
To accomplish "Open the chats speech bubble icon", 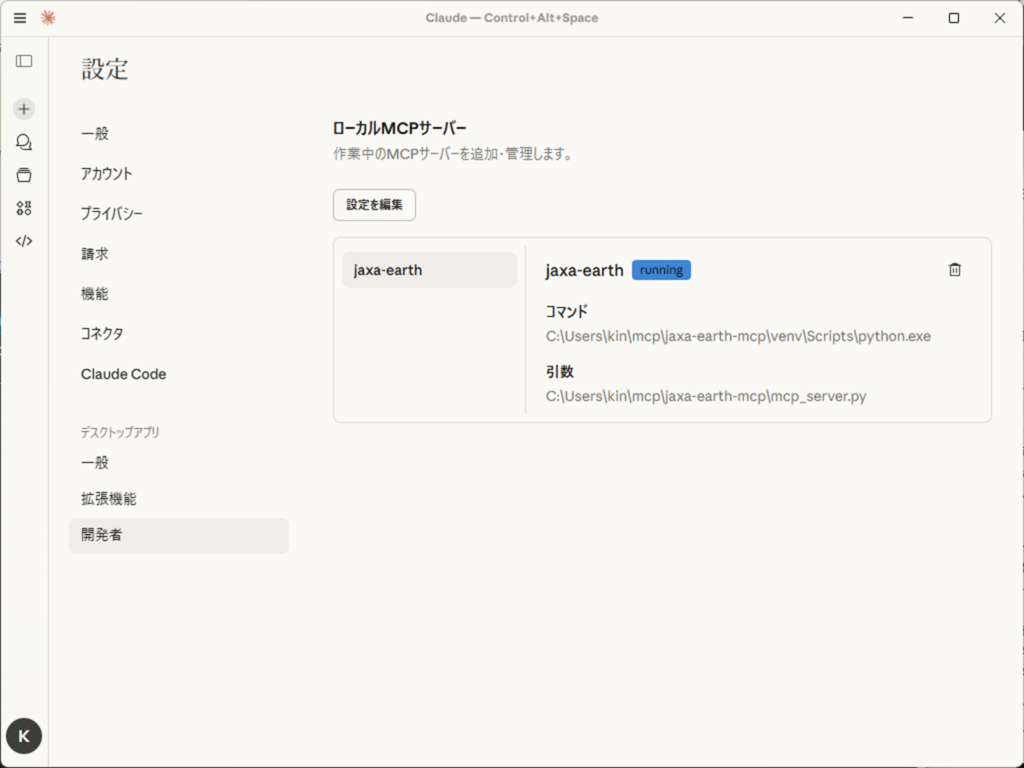I will [x=24, y=142].
